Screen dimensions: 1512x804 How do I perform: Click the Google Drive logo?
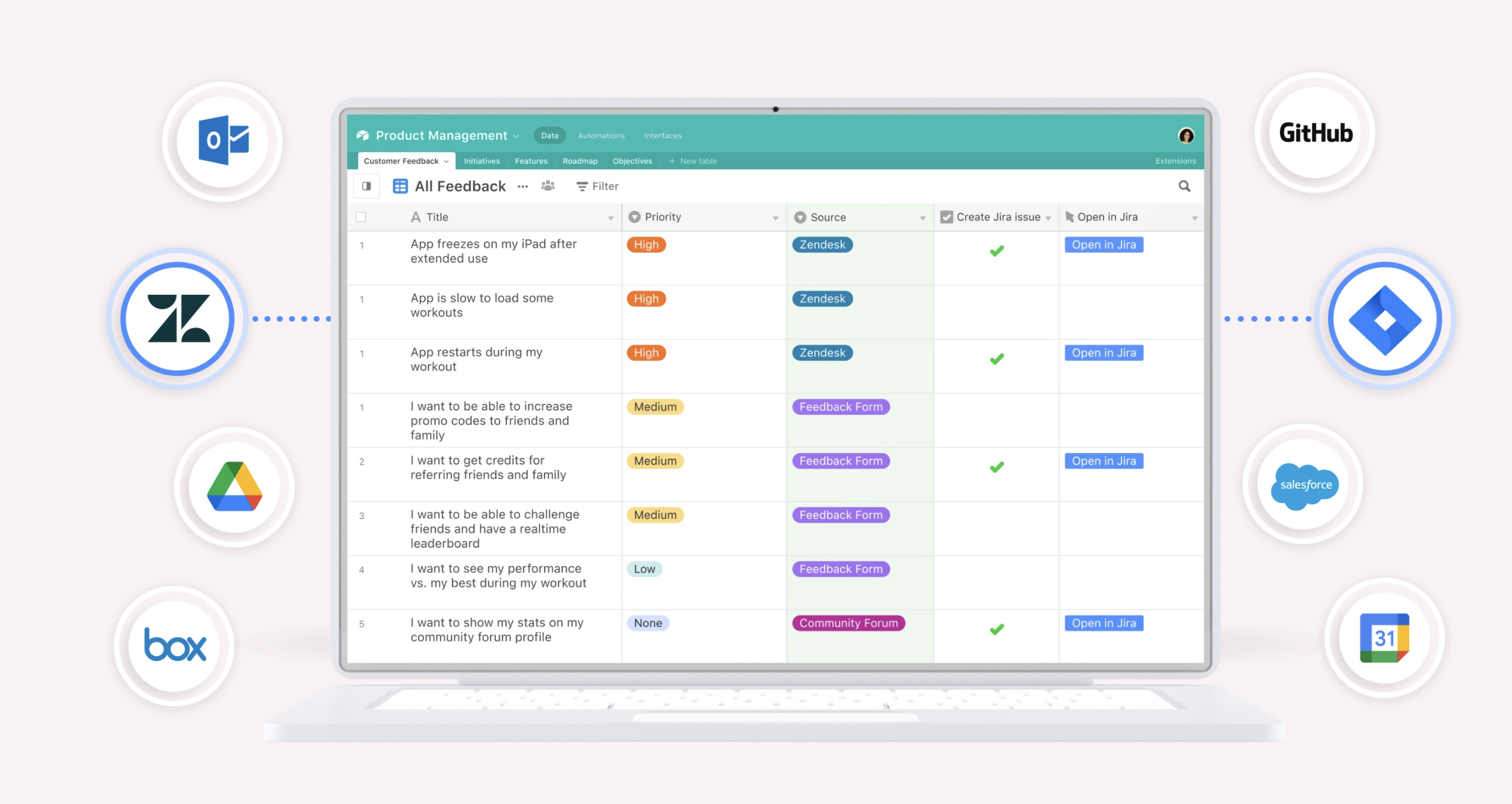tap(235, 487)
